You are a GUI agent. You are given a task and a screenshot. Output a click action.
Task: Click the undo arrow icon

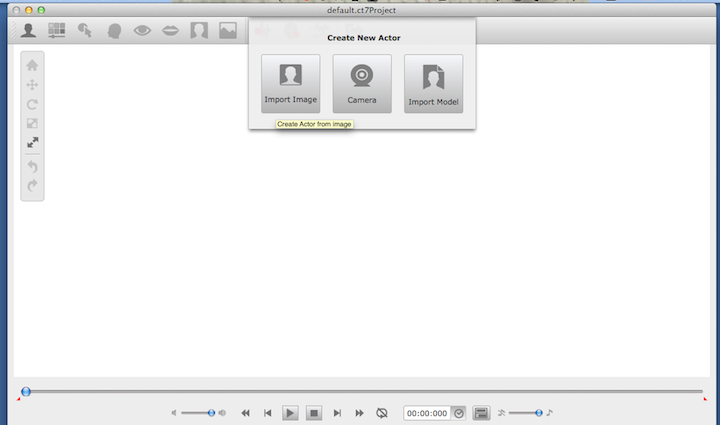pos(32,166)
